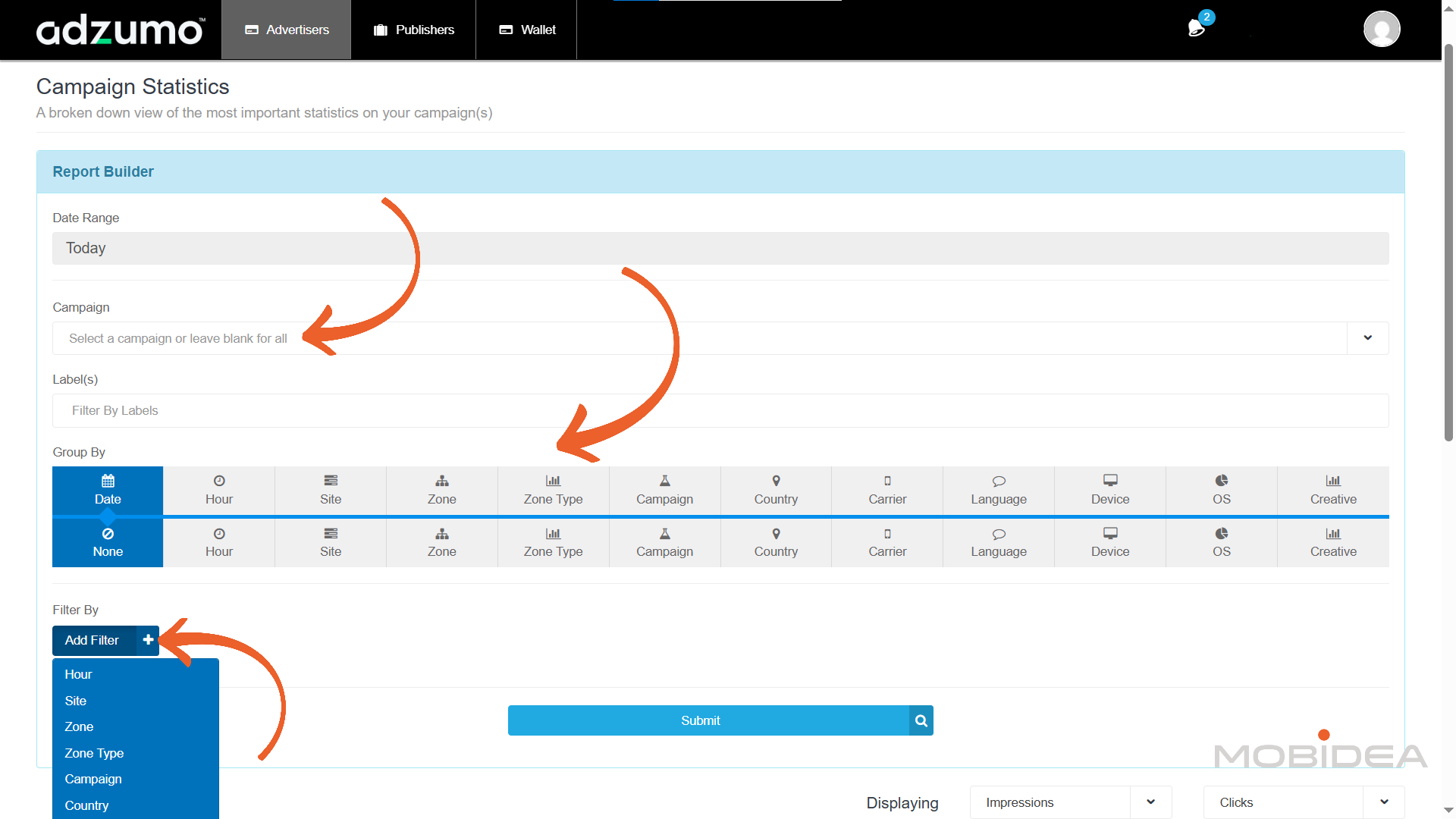Click the adzumo logo
The image size is (1456, 819).
click(121, 30)
